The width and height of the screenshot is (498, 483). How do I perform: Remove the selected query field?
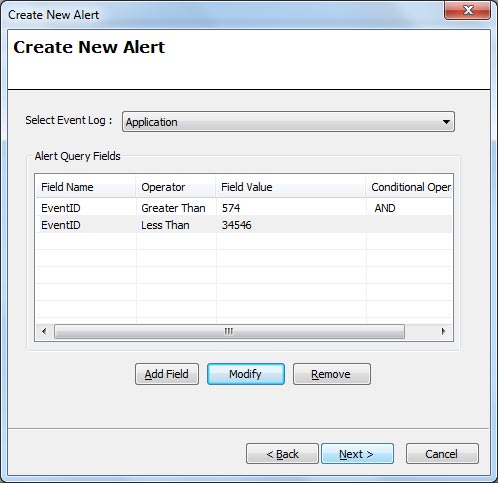click(x=332, y=374)
